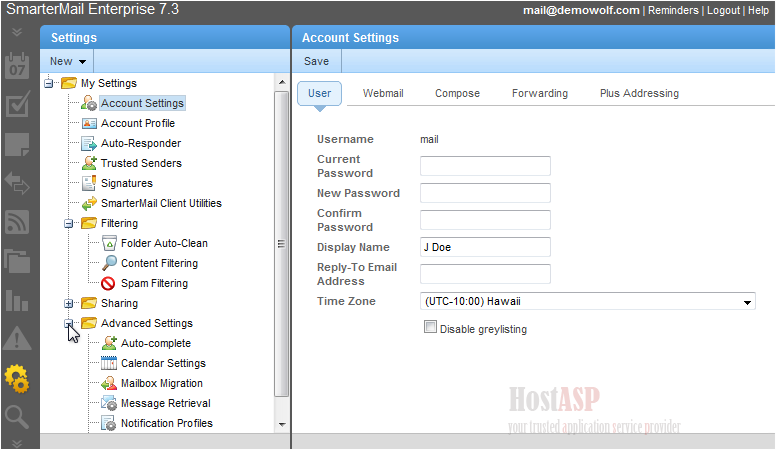776x450 pixels.
Task: Open the calendar icon in left sidebar
Action: pyautogui.click(x=17, y=66)
